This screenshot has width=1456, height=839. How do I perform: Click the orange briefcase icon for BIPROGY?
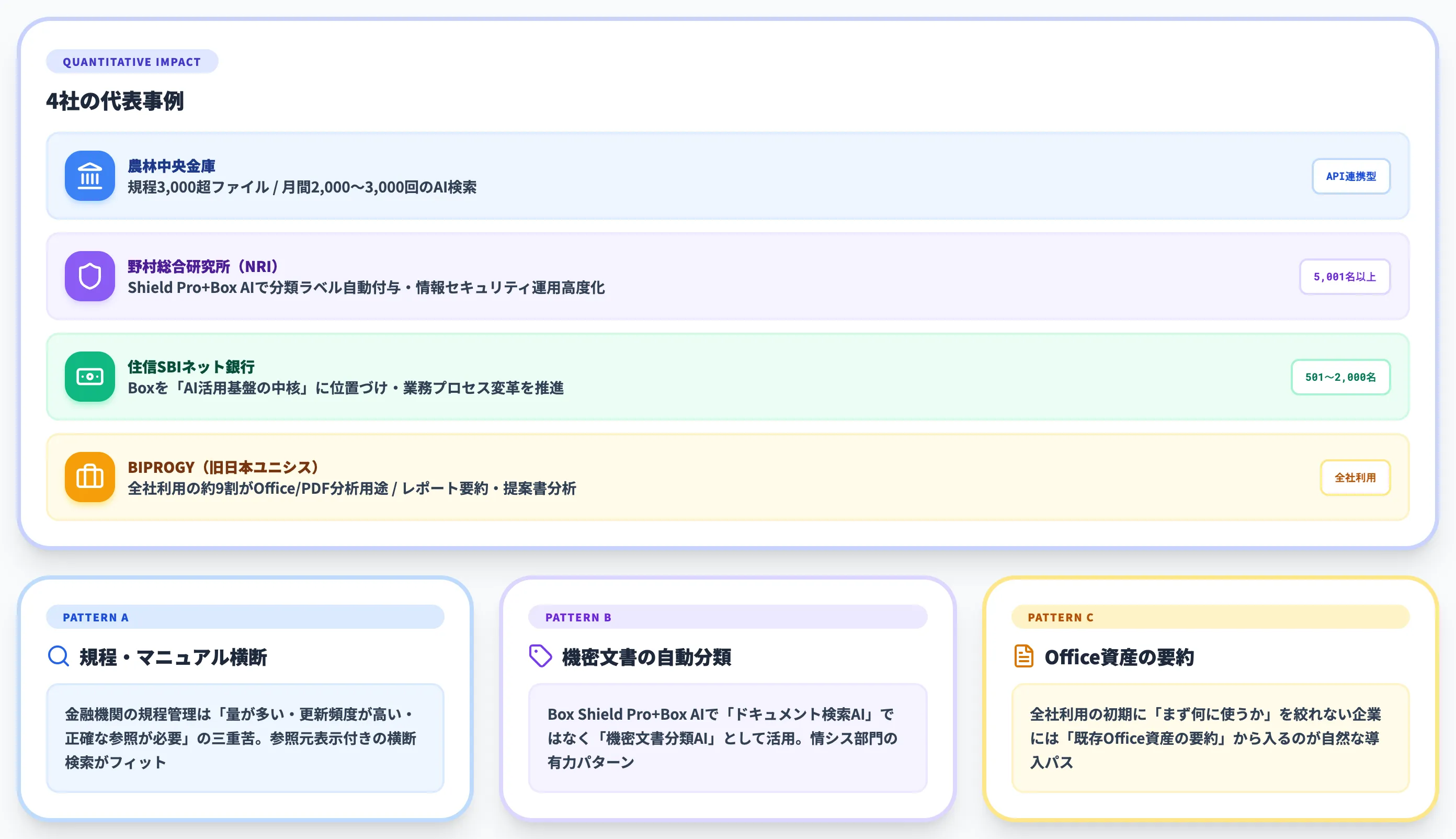90,477
